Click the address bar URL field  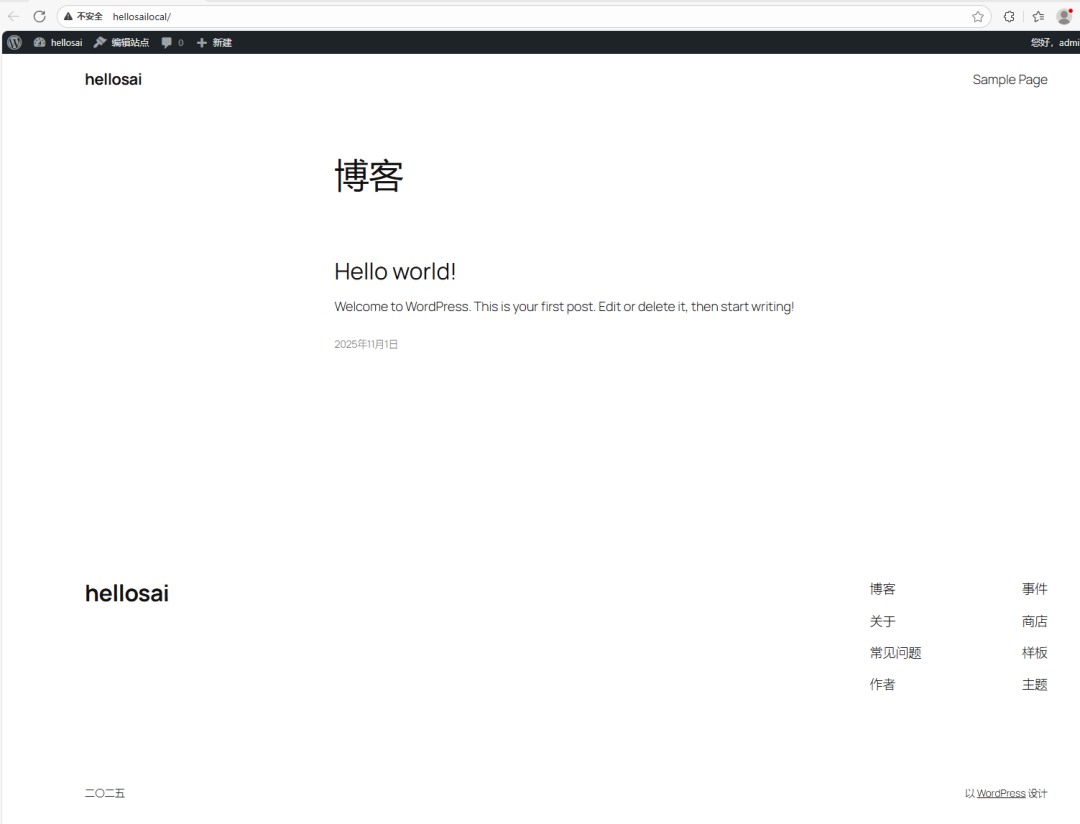[x=500, y=16]
